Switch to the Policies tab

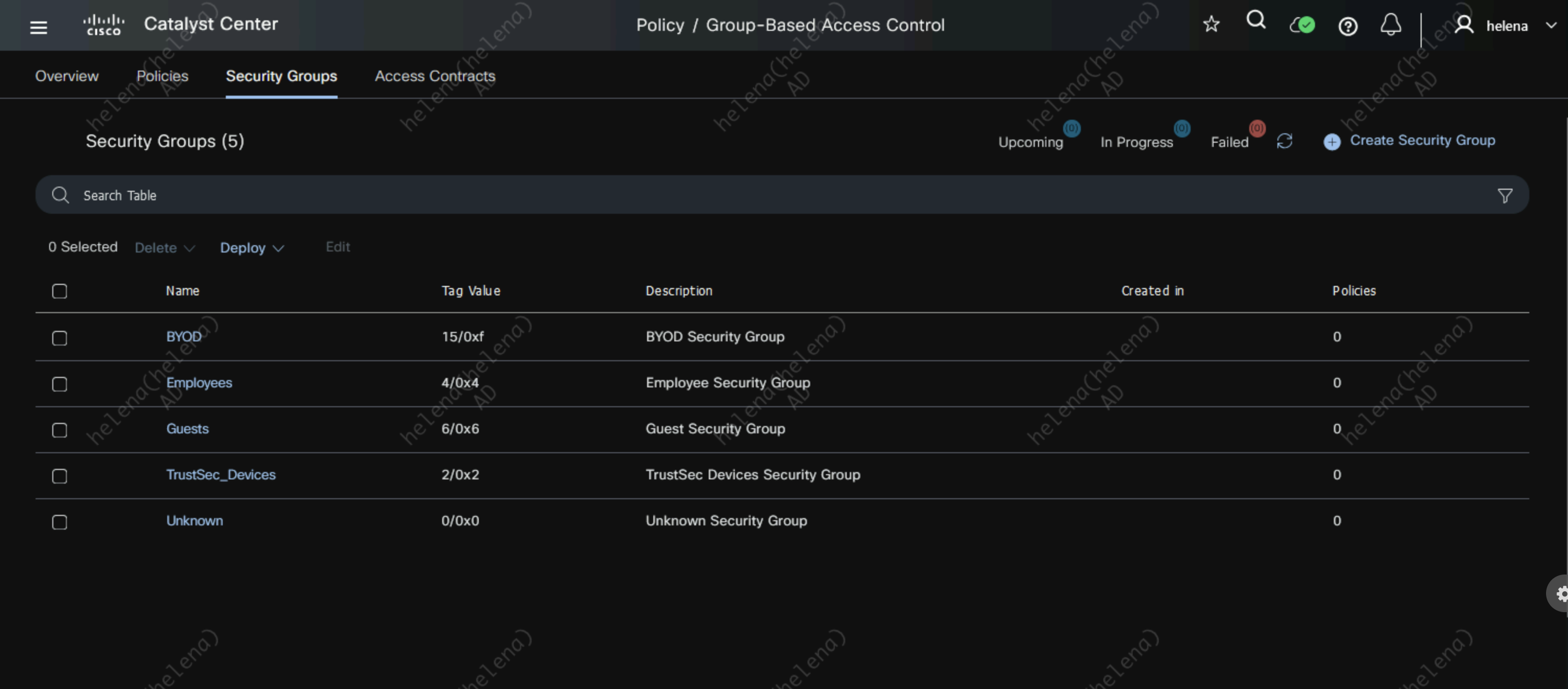pos(162,76)
